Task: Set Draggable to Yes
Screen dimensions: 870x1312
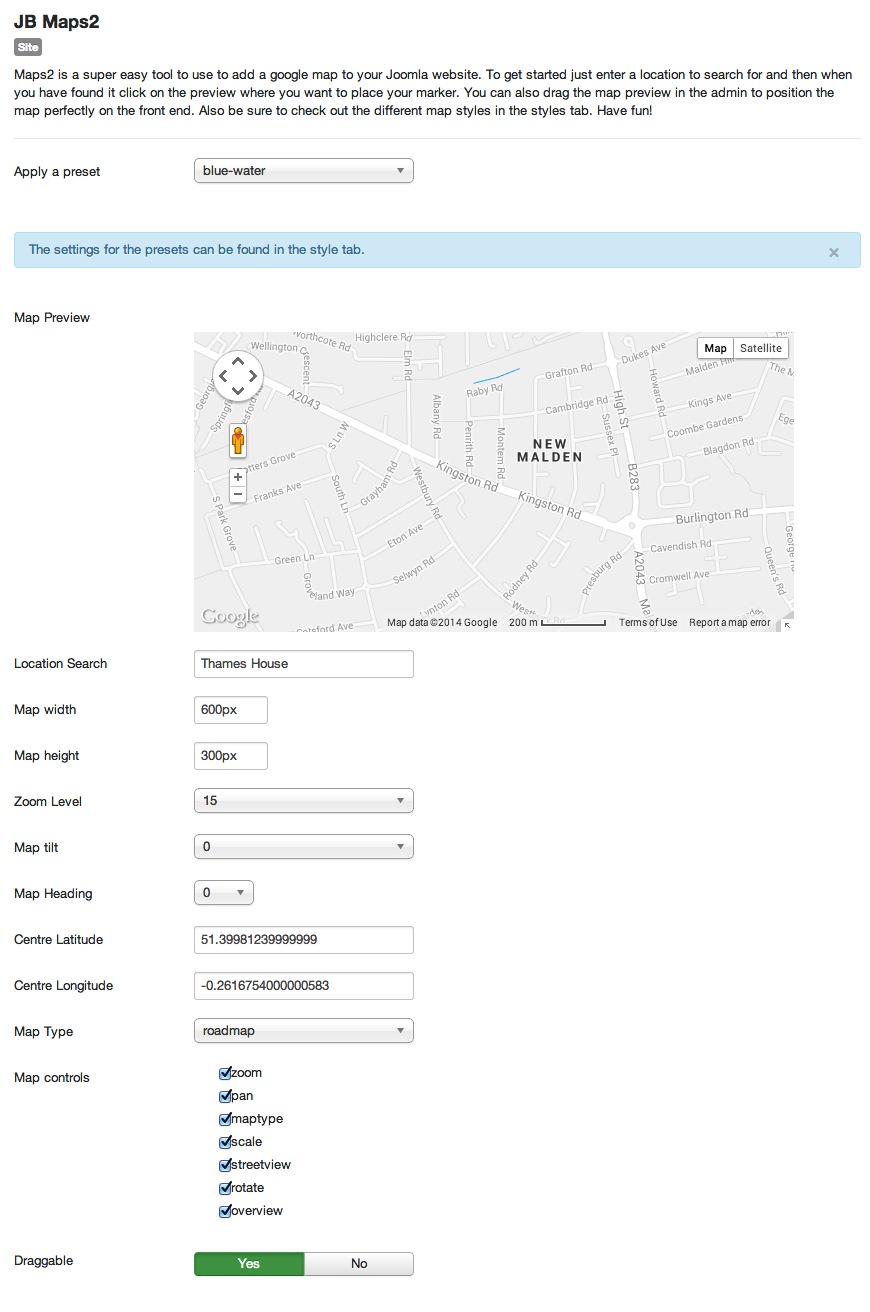Action: coord(249,1264)
